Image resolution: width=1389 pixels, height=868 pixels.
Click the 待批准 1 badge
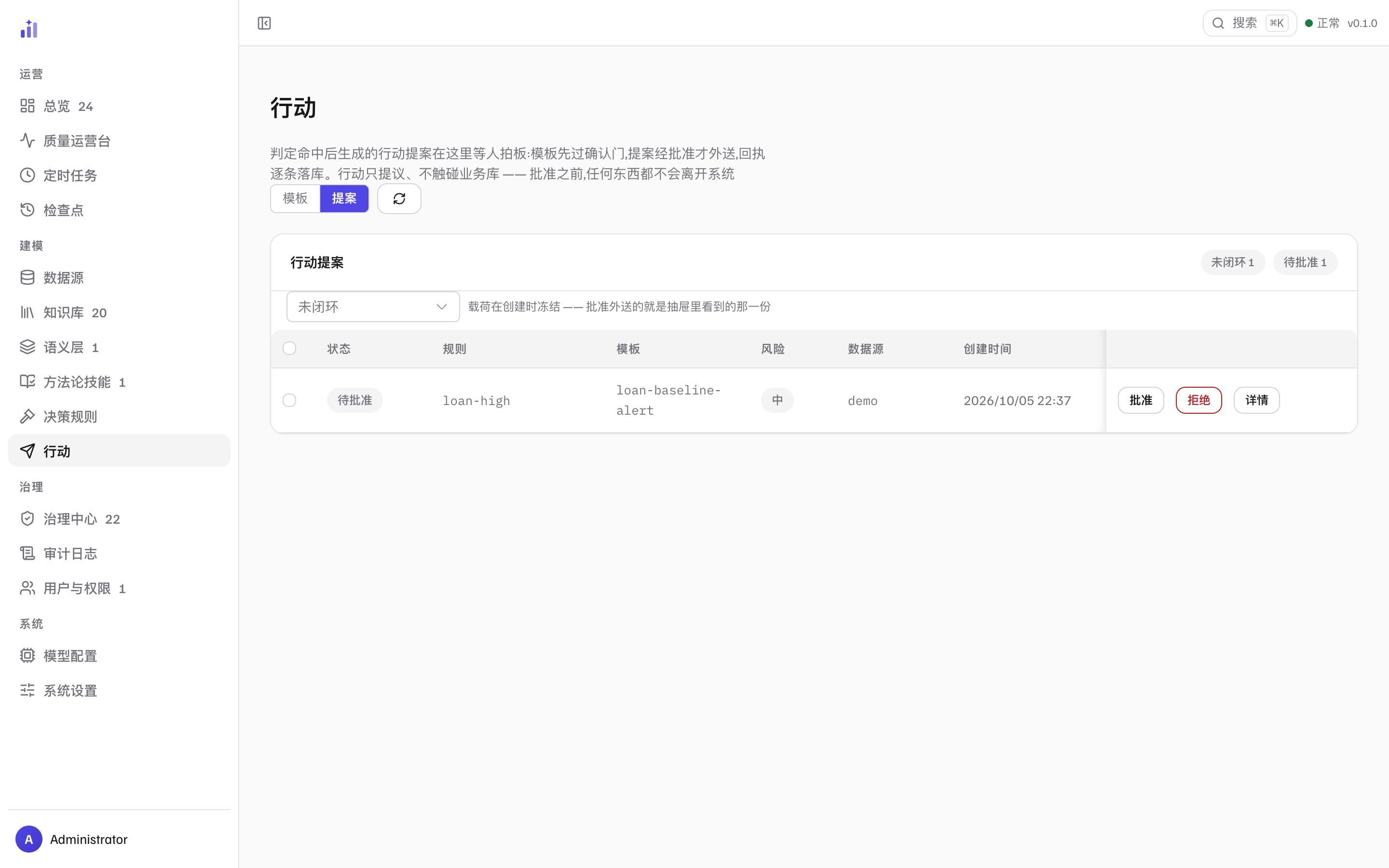[1305, 262]
